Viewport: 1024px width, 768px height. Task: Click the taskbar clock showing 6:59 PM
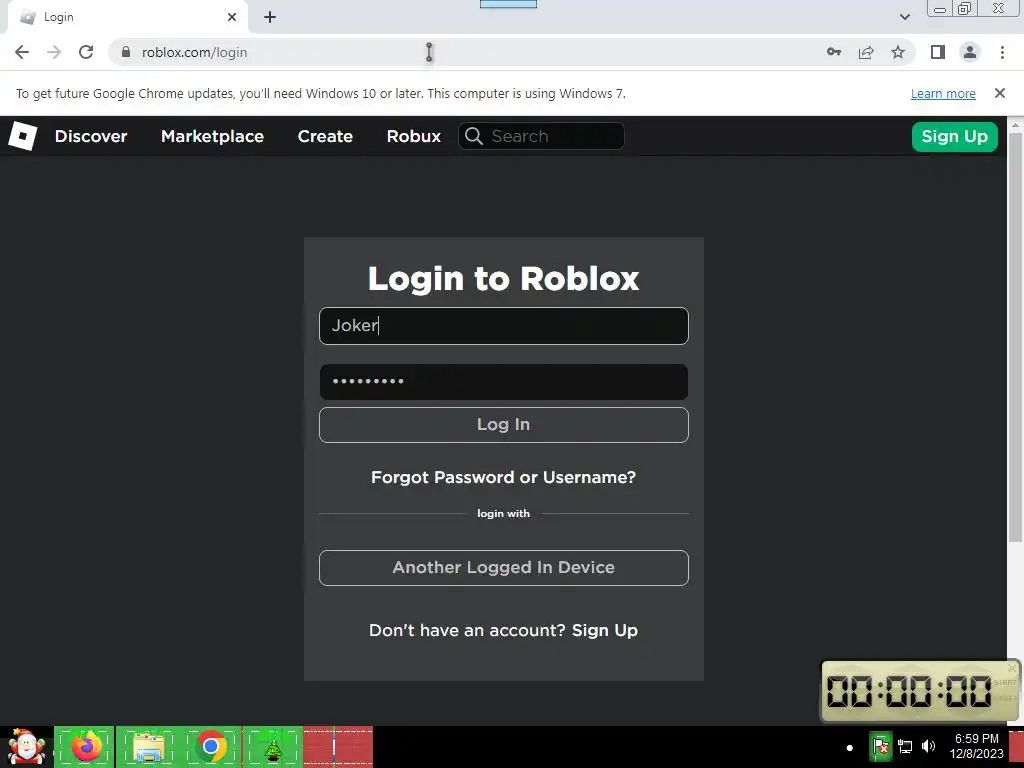[976, 746]
